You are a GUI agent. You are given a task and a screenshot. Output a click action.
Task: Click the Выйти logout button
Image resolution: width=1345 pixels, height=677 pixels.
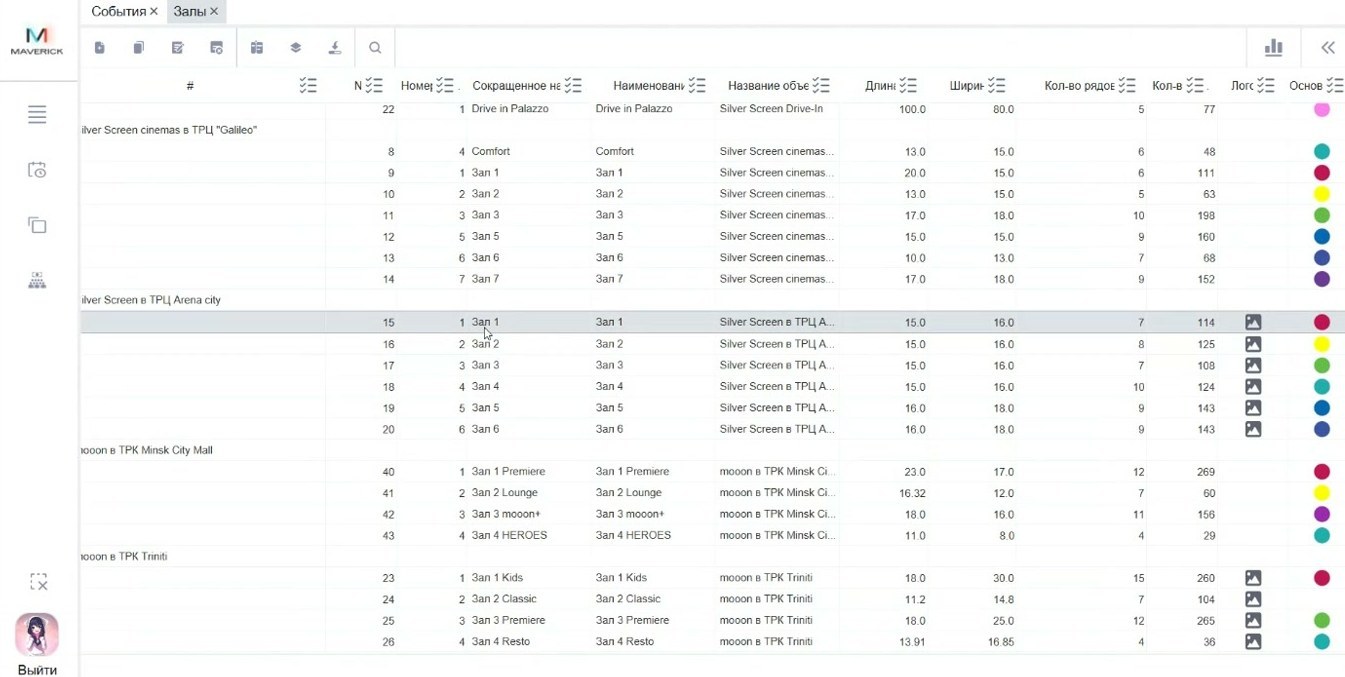(x=37, y=669)
